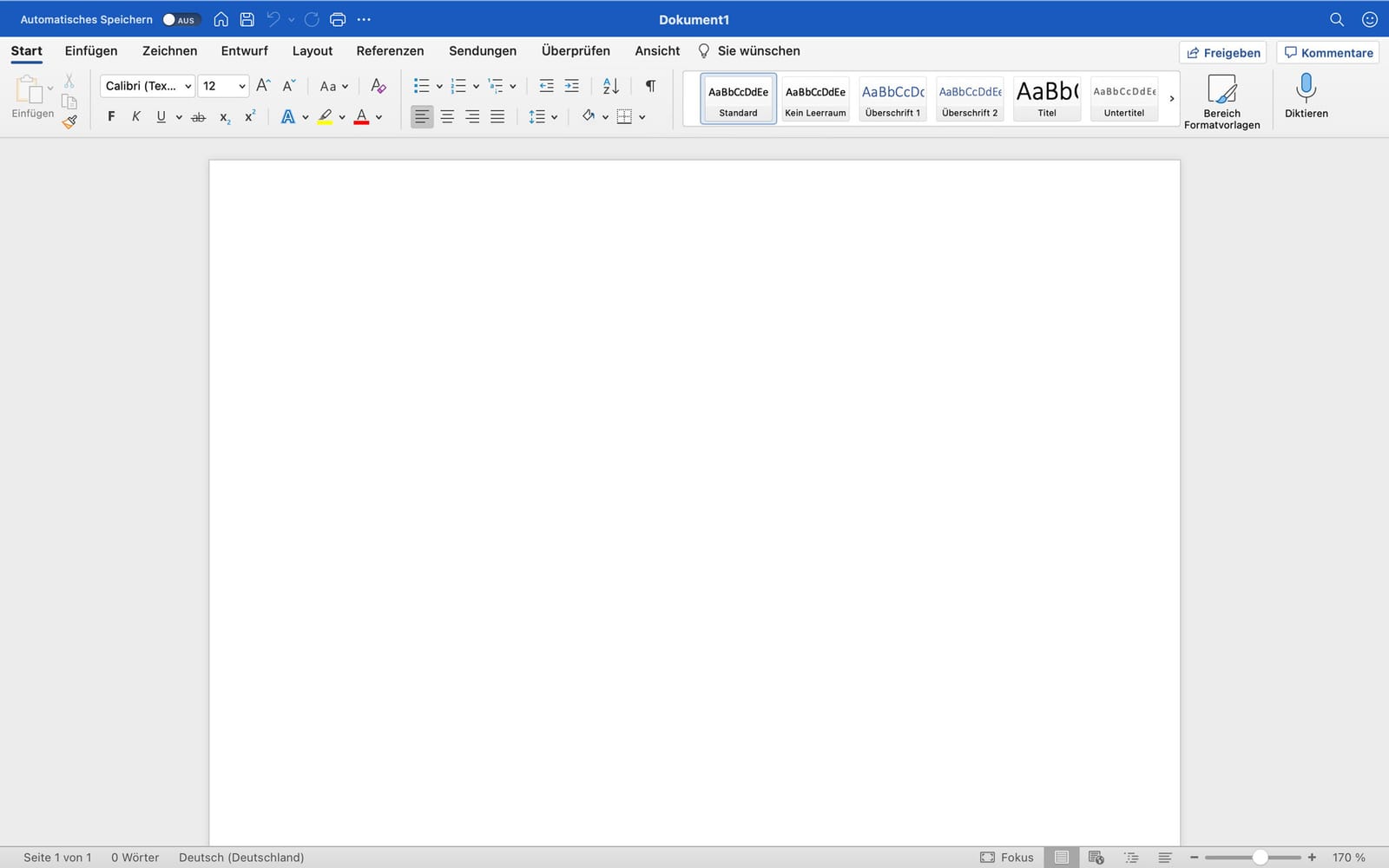Open the search magnifier icon
This screenshot has height=868, width=1389.
click(x=1337, y=19)
